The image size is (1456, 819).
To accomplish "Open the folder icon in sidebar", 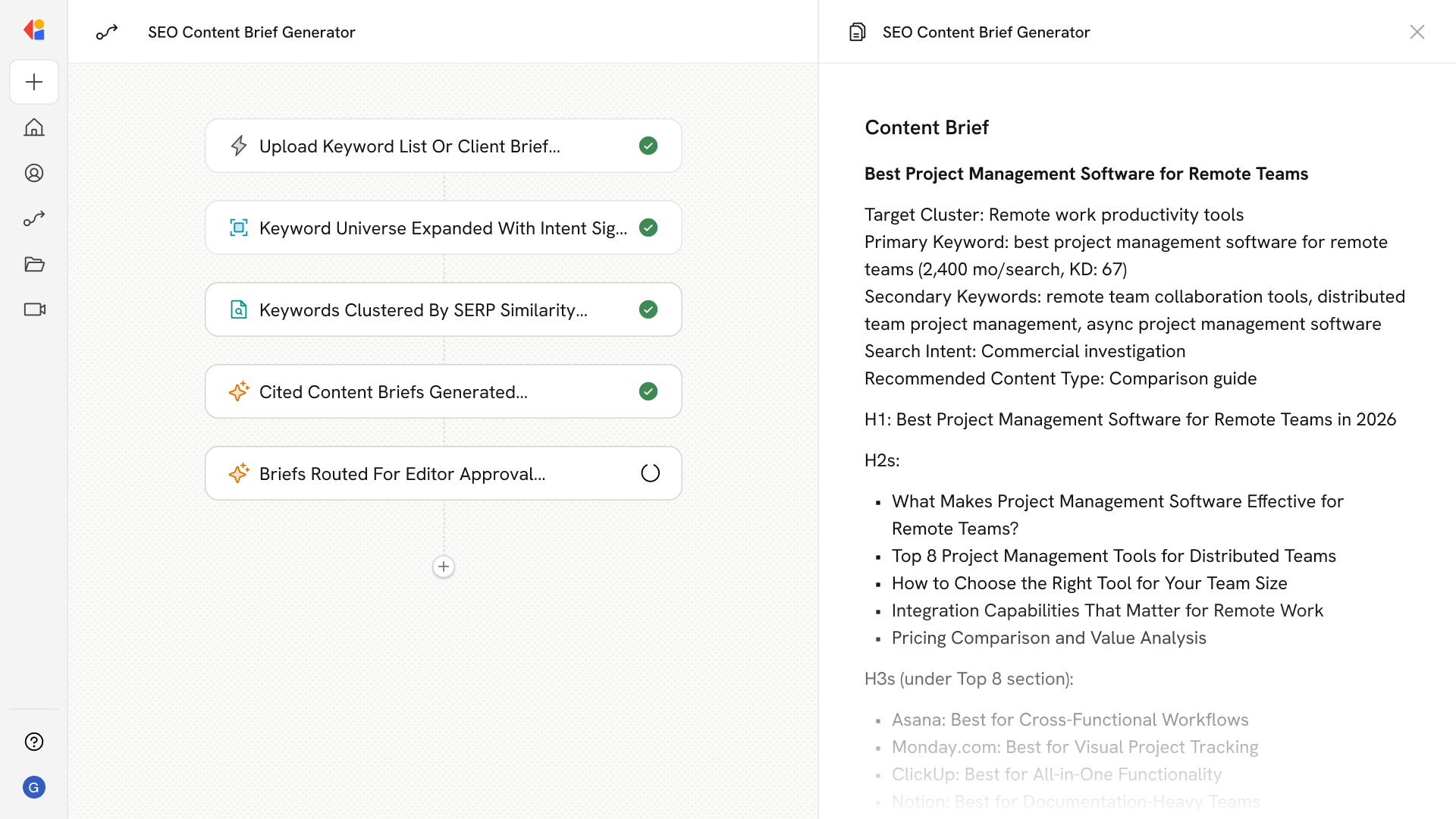I will pyautogui.click(x=34, y=264).
